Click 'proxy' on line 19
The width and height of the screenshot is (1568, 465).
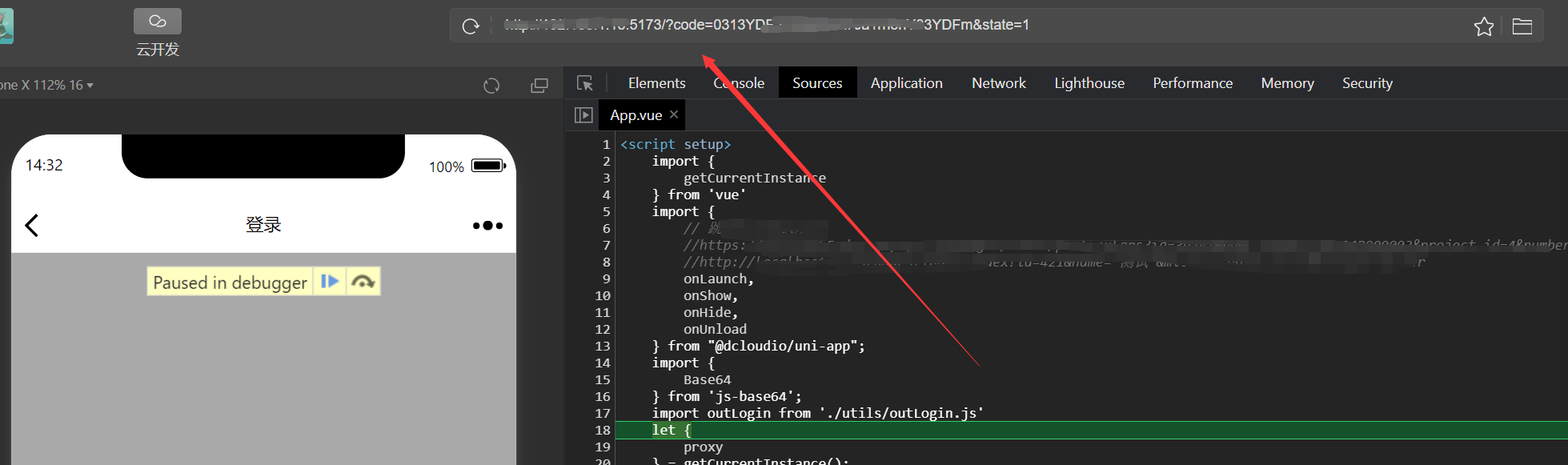(703, 447)
